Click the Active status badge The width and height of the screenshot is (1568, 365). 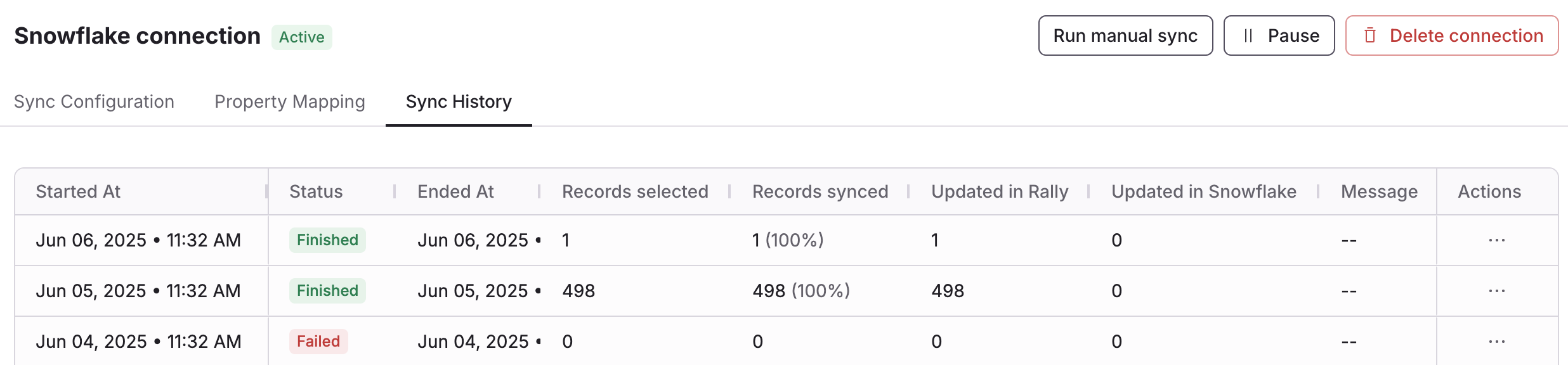pyautogui.click(x=301, y=37)
